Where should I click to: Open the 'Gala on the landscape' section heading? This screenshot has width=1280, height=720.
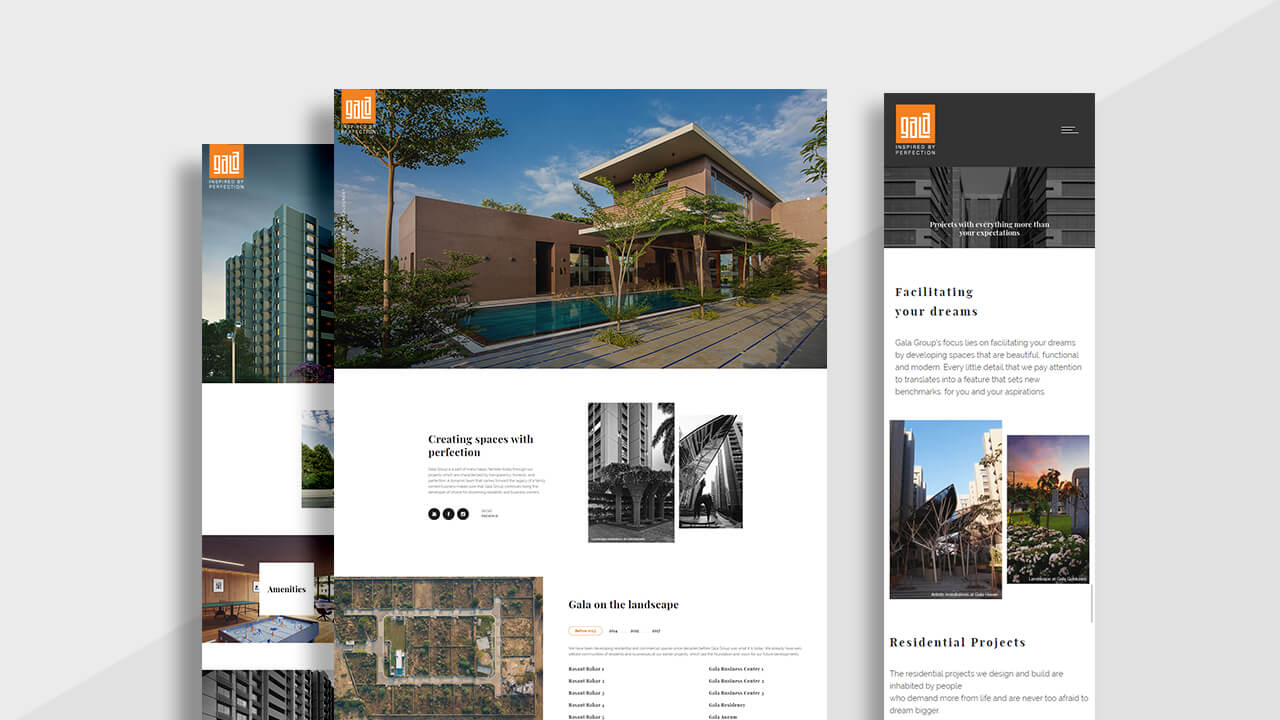622,604
